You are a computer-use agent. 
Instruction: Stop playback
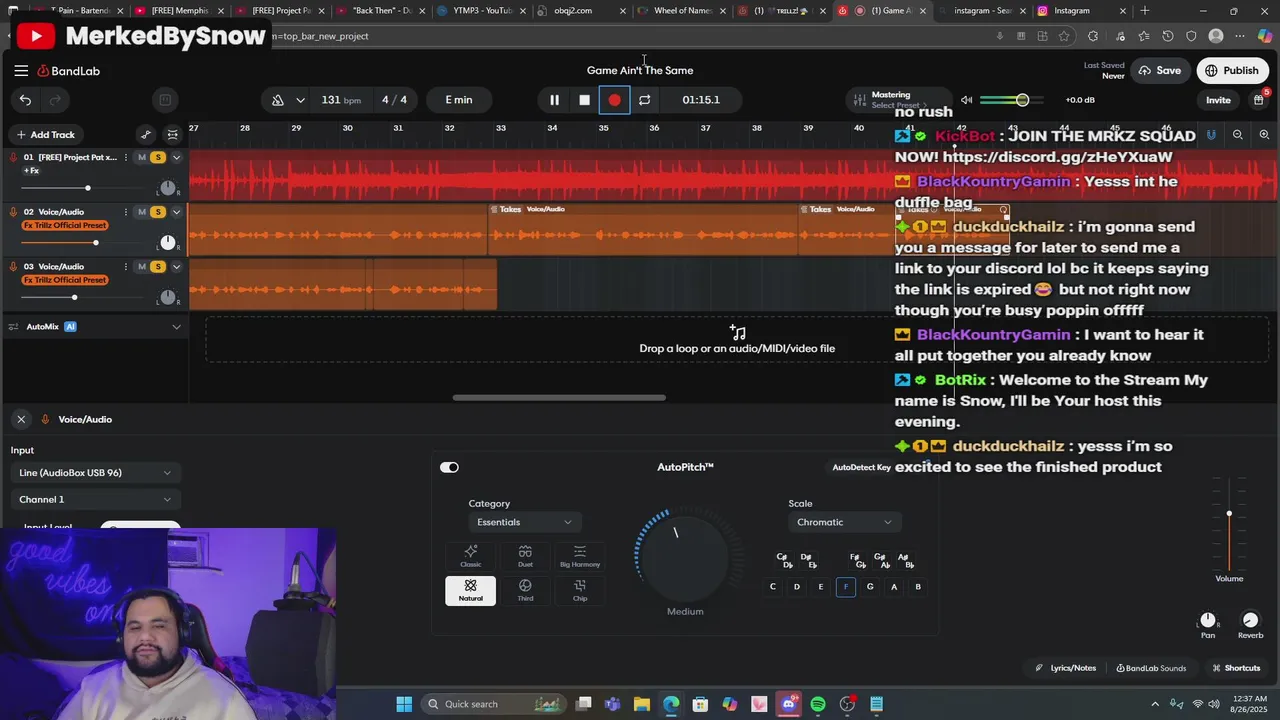coord(584,100)
